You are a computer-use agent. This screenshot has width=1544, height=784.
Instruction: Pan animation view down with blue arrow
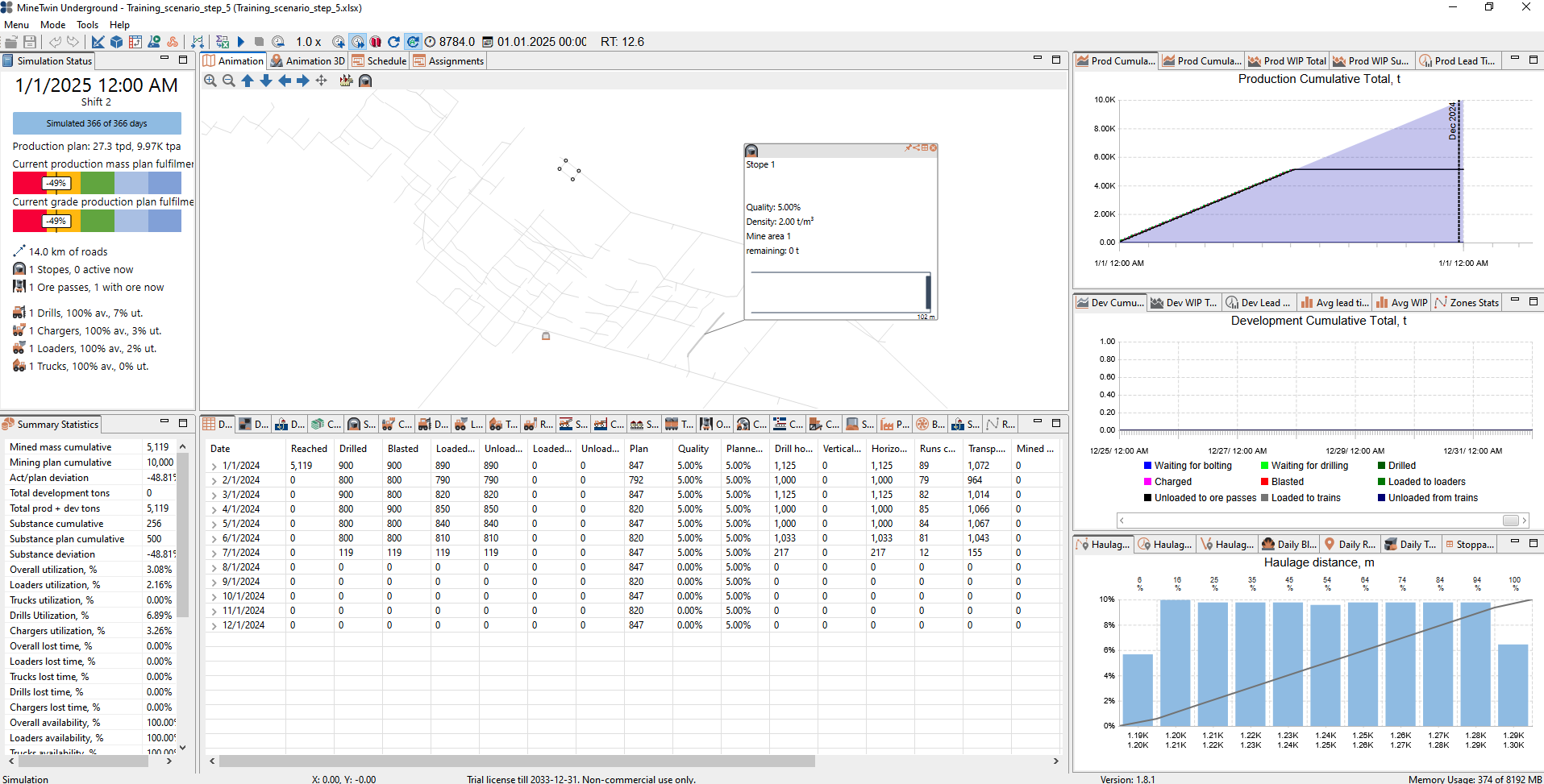(x=266, y=81)
